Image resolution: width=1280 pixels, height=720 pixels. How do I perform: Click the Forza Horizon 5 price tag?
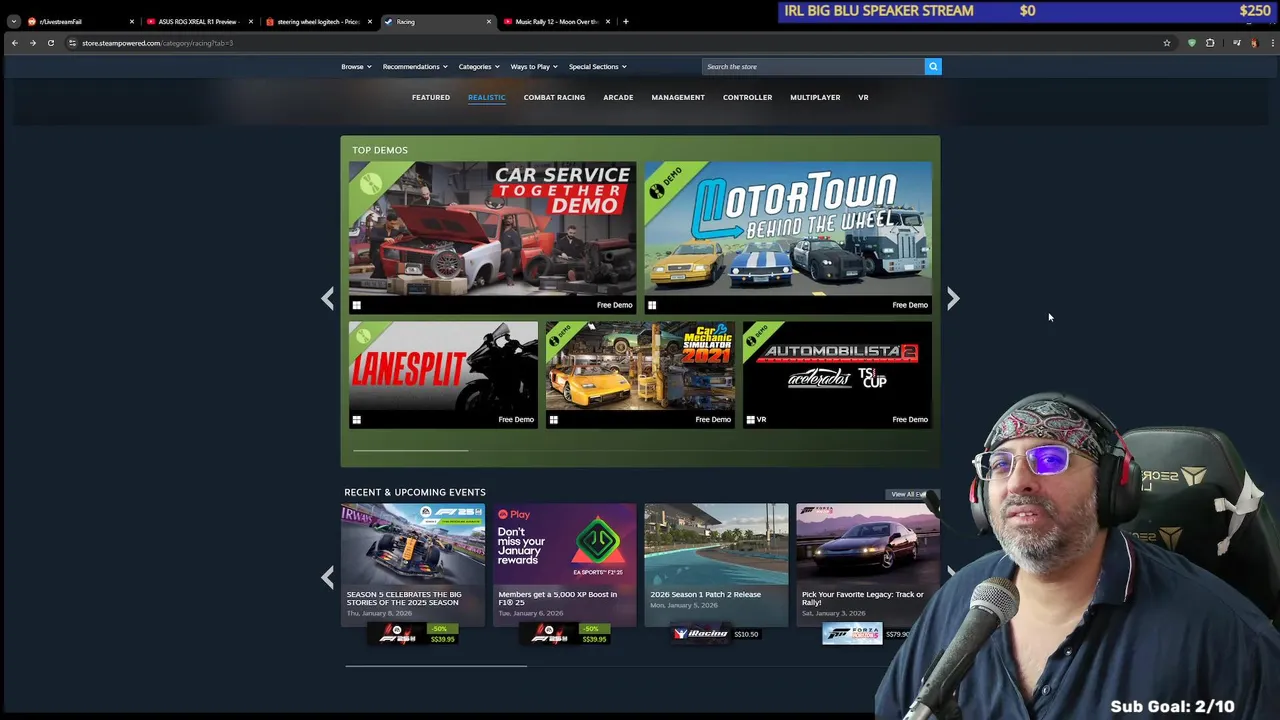866,634
